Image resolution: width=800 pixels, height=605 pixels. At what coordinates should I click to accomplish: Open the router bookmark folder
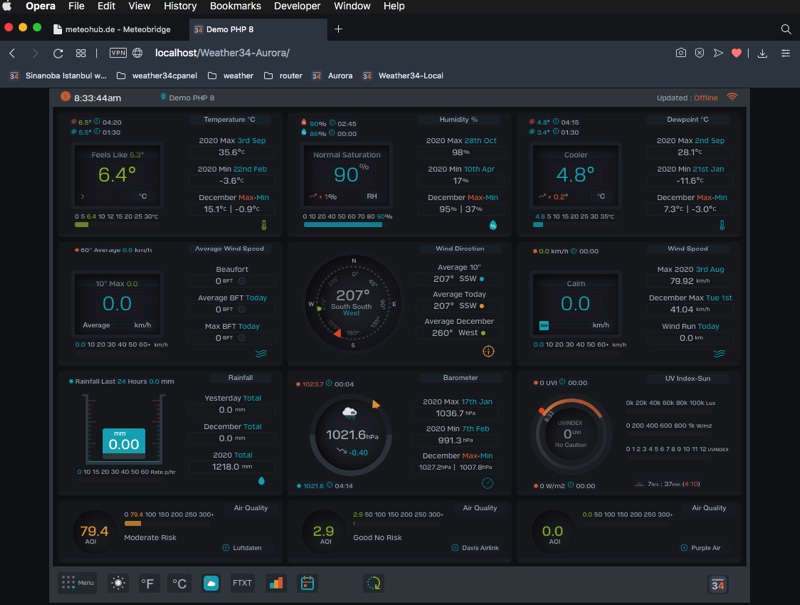[283, 75]
